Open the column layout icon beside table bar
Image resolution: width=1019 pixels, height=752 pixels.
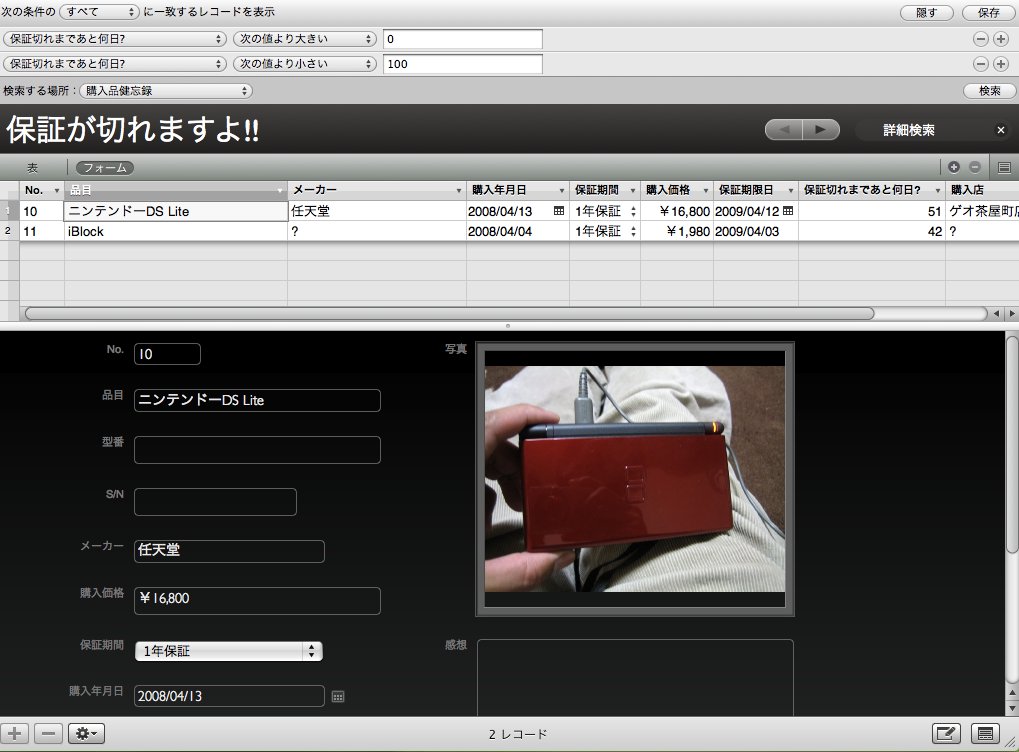click(1004, 168)
